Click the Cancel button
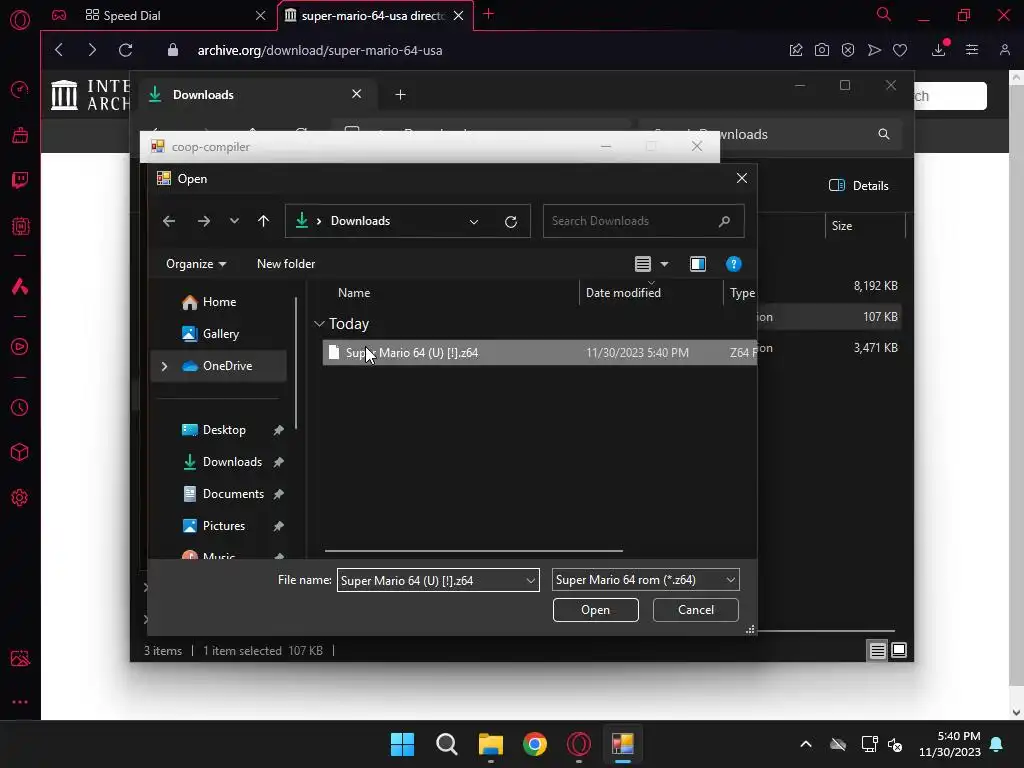1024x768 pixels. (696, 610)
